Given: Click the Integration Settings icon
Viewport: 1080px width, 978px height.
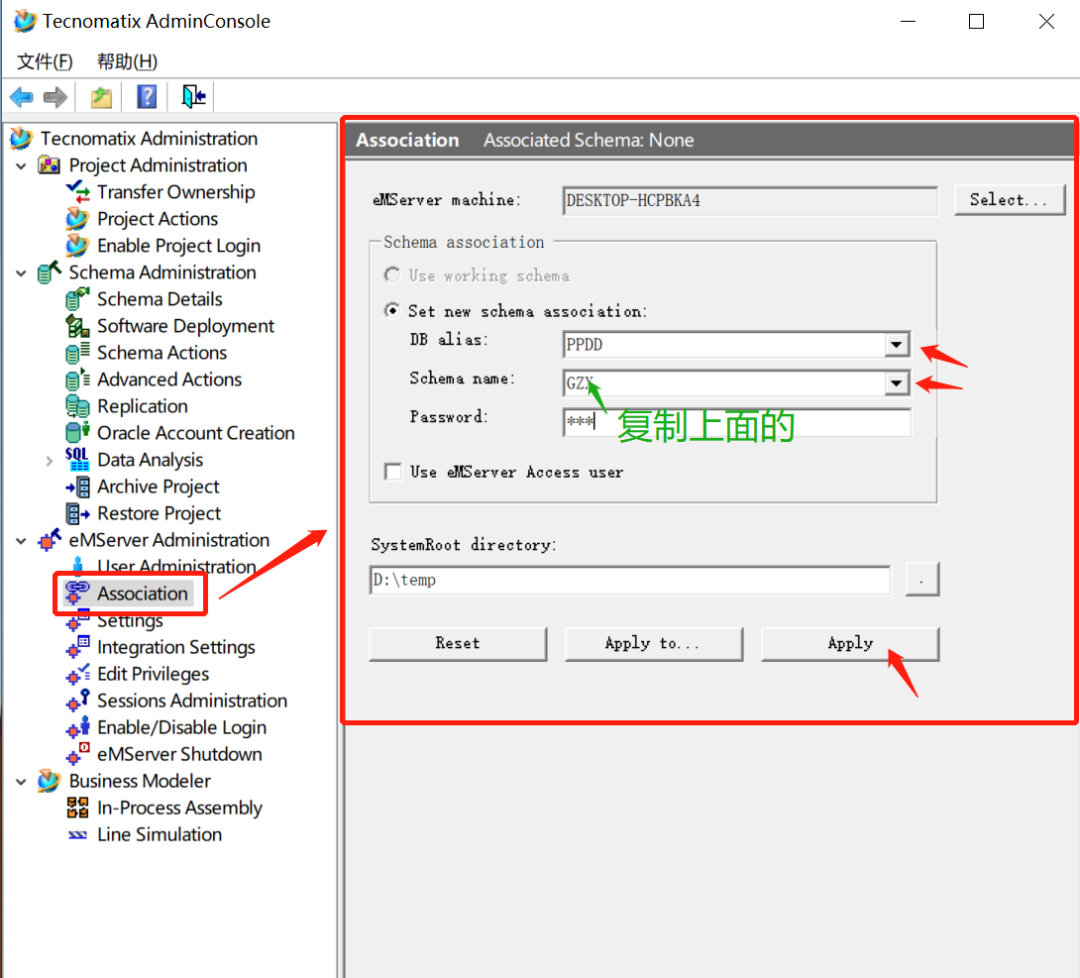Looking at the screenshot, I should (77, 647).
